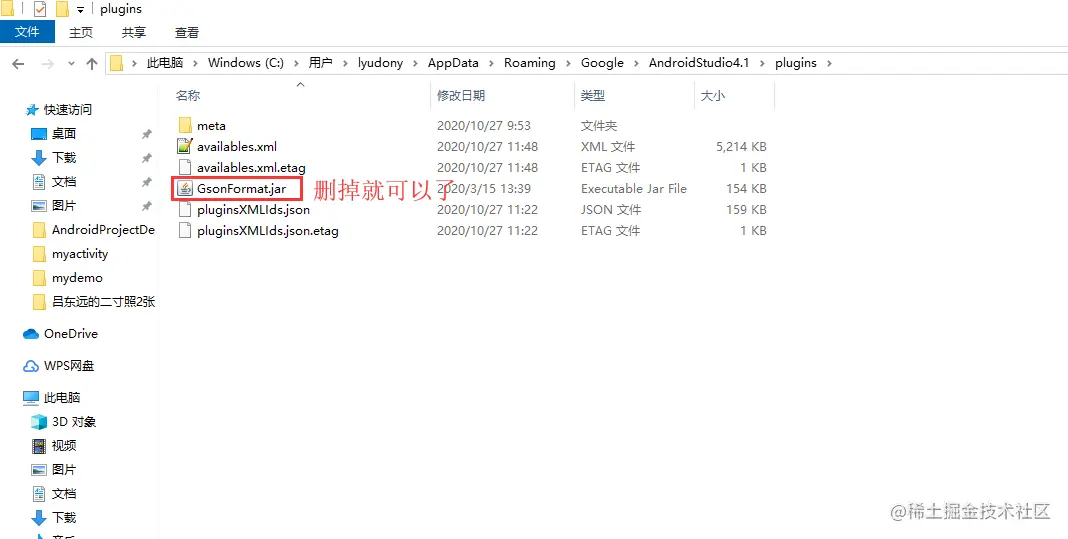
Task: Click Roaming breadcrumb in address bar
Action: click(530, 63)
